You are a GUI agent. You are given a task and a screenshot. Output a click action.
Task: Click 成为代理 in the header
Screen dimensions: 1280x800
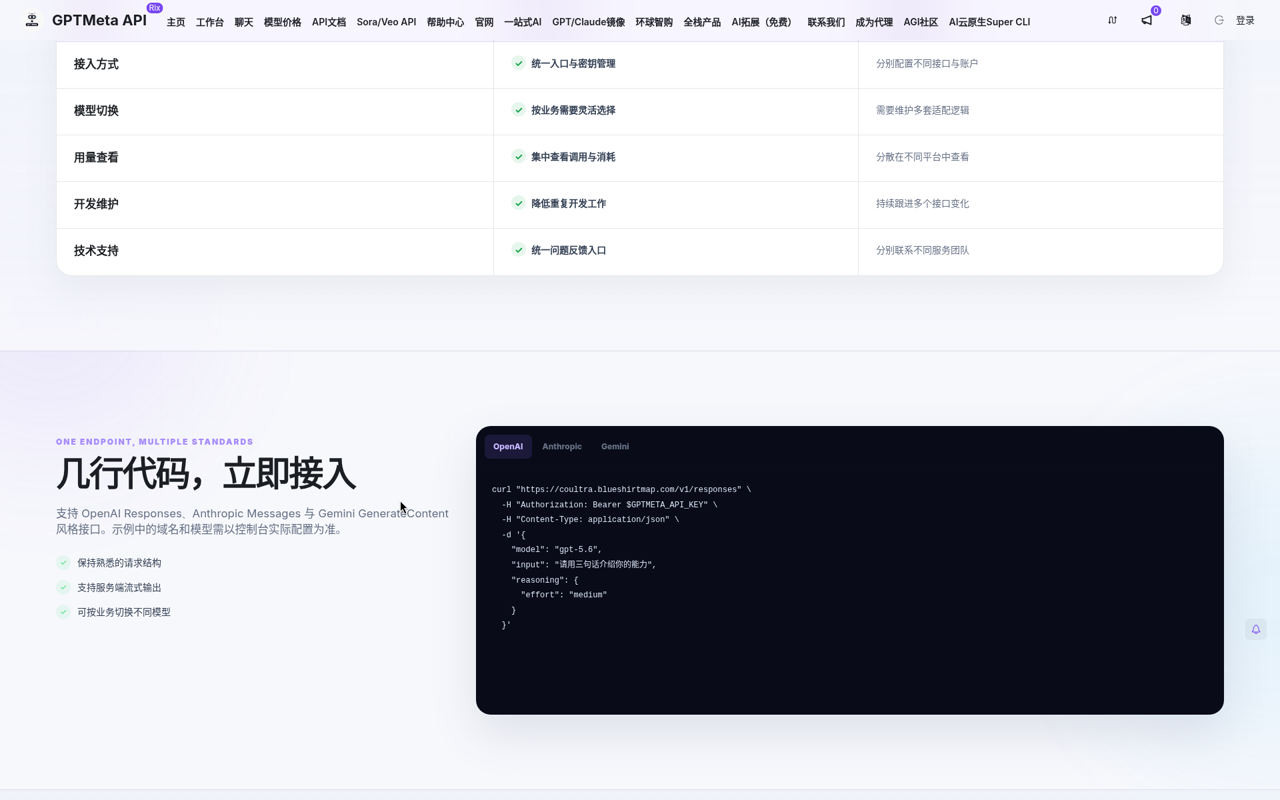click(x=874, y=22)
